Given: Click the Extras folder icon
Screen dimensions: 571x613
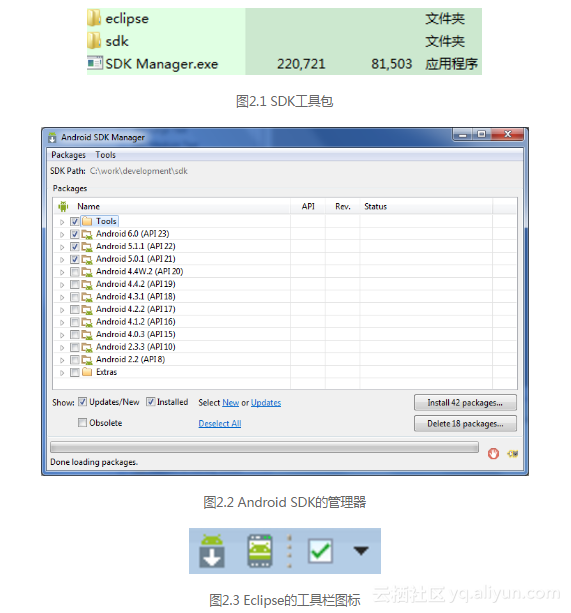Looking at the screenshot, I should click(87, 372).
